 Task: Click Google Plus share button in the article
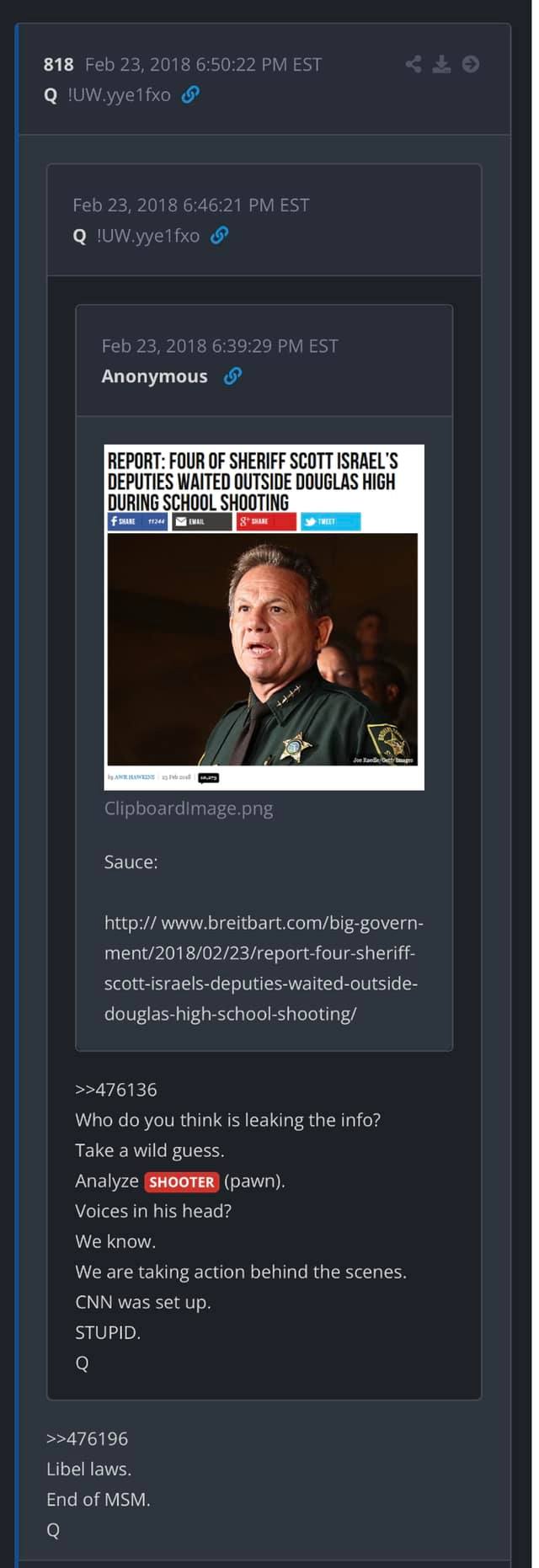pyautogui.click(x=266, y=521)
